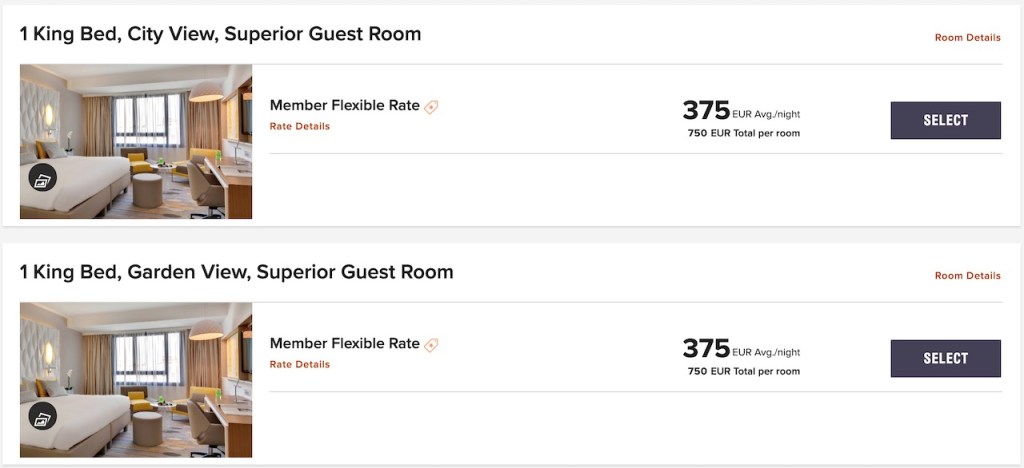This screenshot has height=468, width=1024.
Task: Select the Garden View Superior Guest Room
Action: (x=945, y=358)
